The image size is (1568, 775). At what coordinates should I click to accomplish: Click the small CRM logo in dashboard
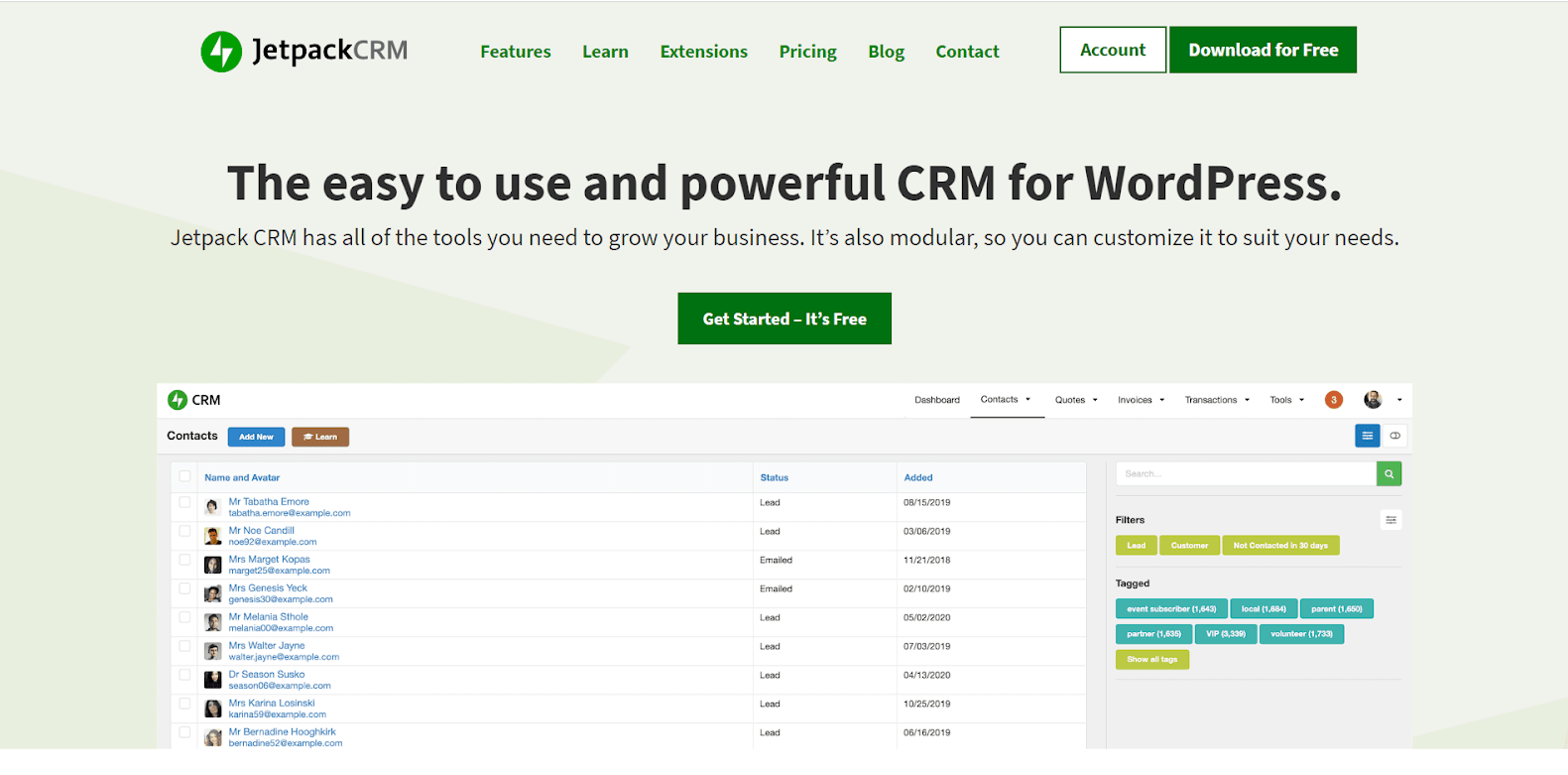(178, 400)
